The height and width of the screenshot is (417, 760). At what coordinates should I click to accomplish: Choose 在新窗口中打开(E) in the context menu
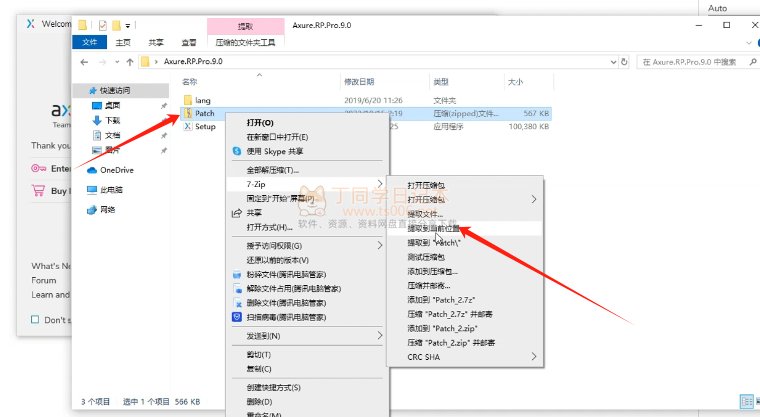[x=277, y=137]
